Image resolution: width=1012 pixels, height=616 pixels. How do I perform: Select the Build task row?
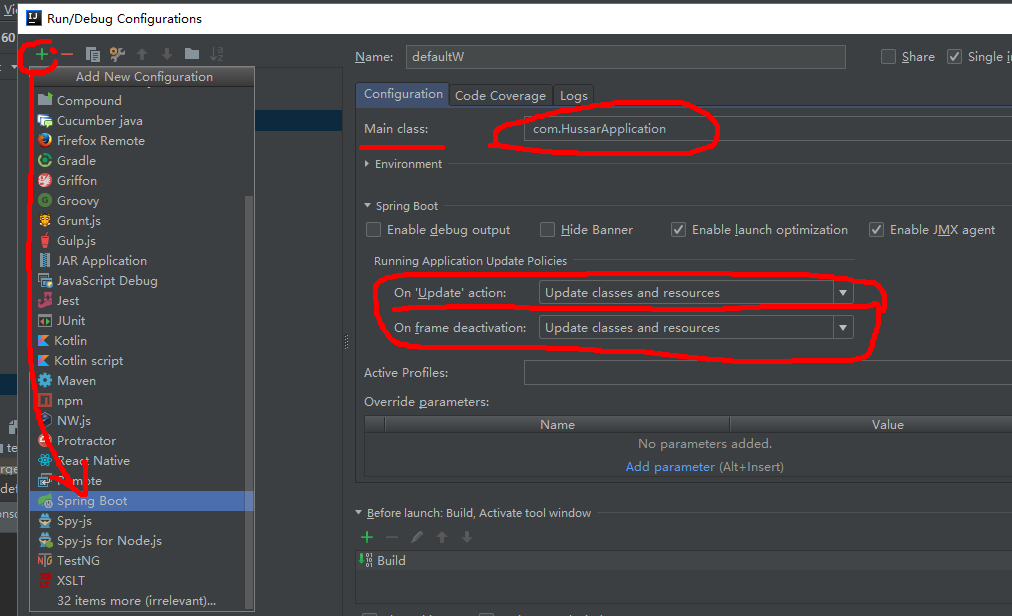pyautogui.click(x=683, y=560)
